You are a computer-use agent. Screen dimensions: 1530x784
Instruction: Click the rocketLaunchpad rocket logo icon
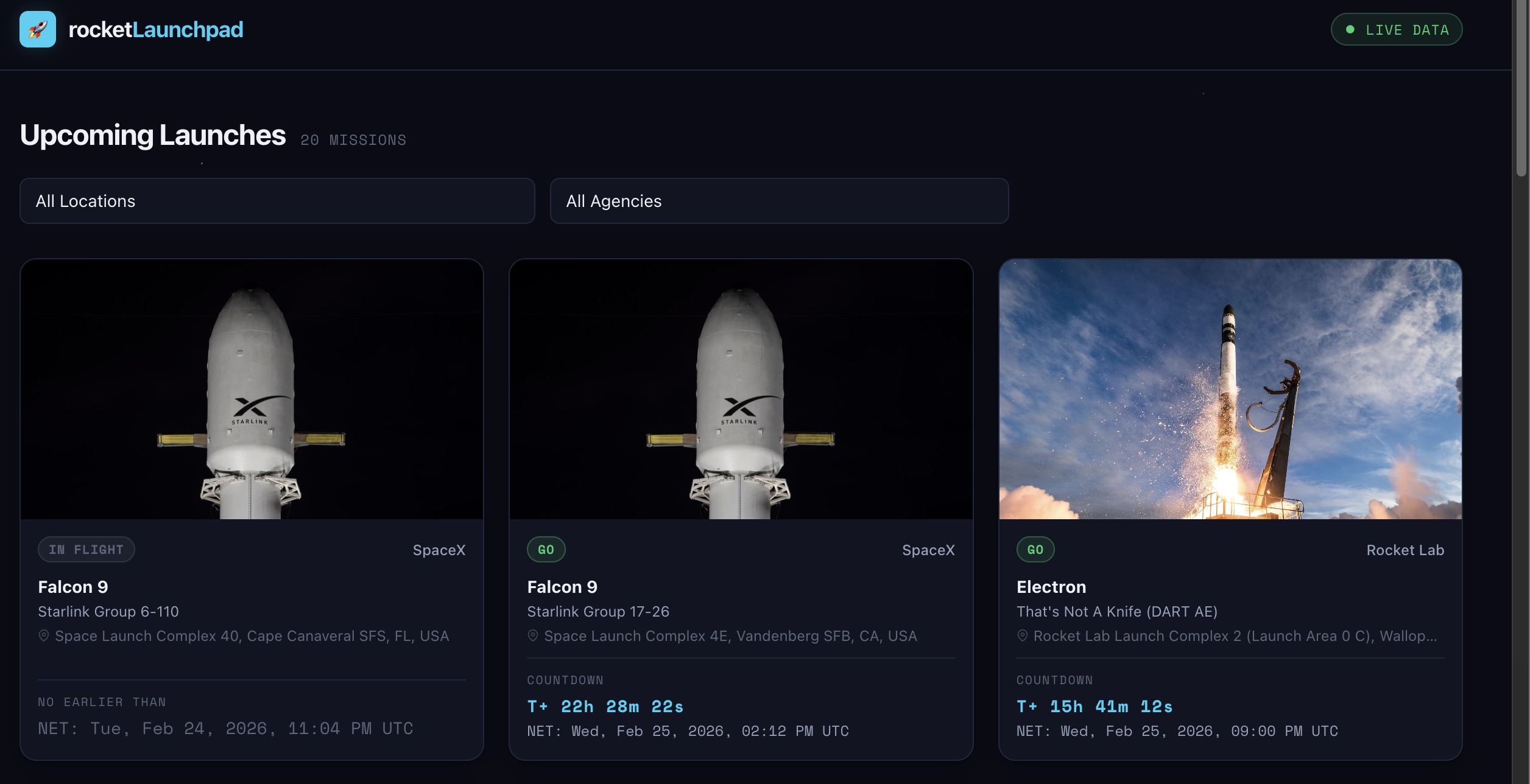[x=38, y=29]
